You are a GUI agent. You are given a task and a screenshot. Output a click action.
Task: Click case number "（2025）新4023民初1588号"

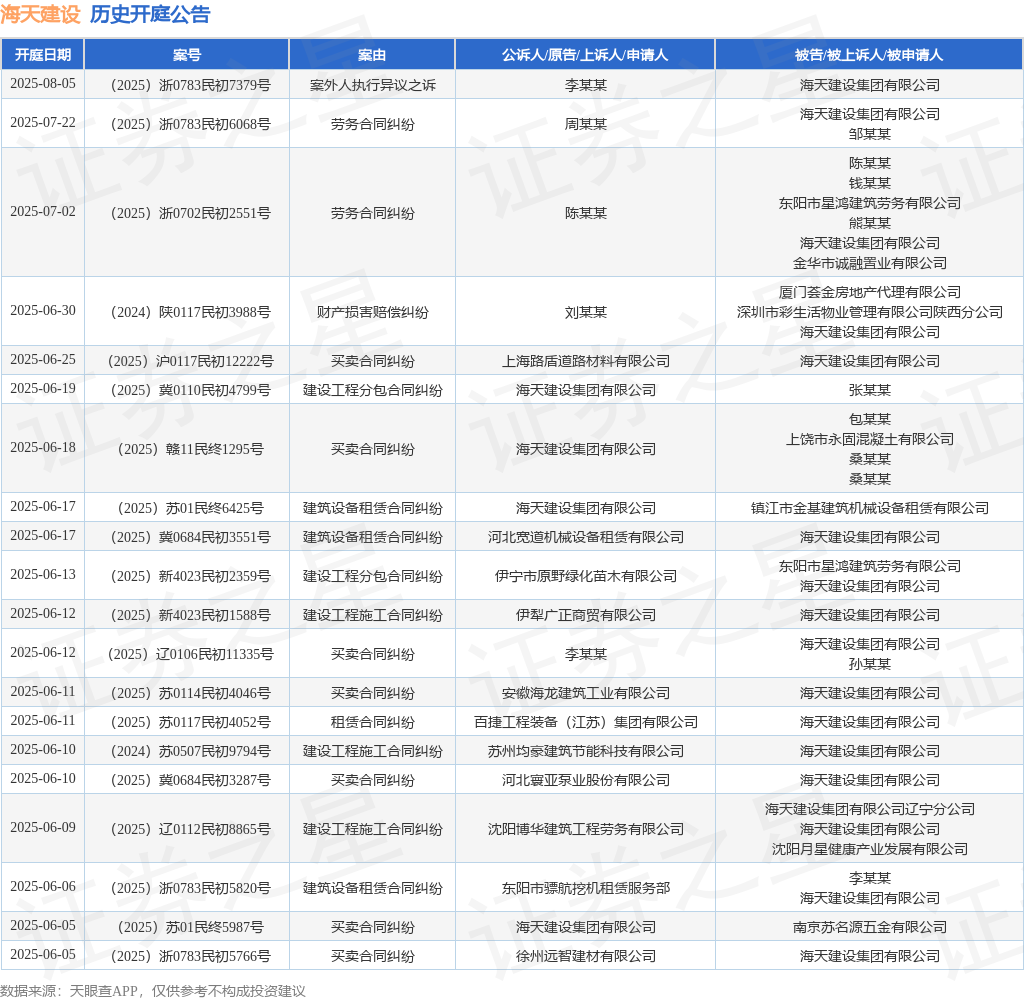(187, 615)
